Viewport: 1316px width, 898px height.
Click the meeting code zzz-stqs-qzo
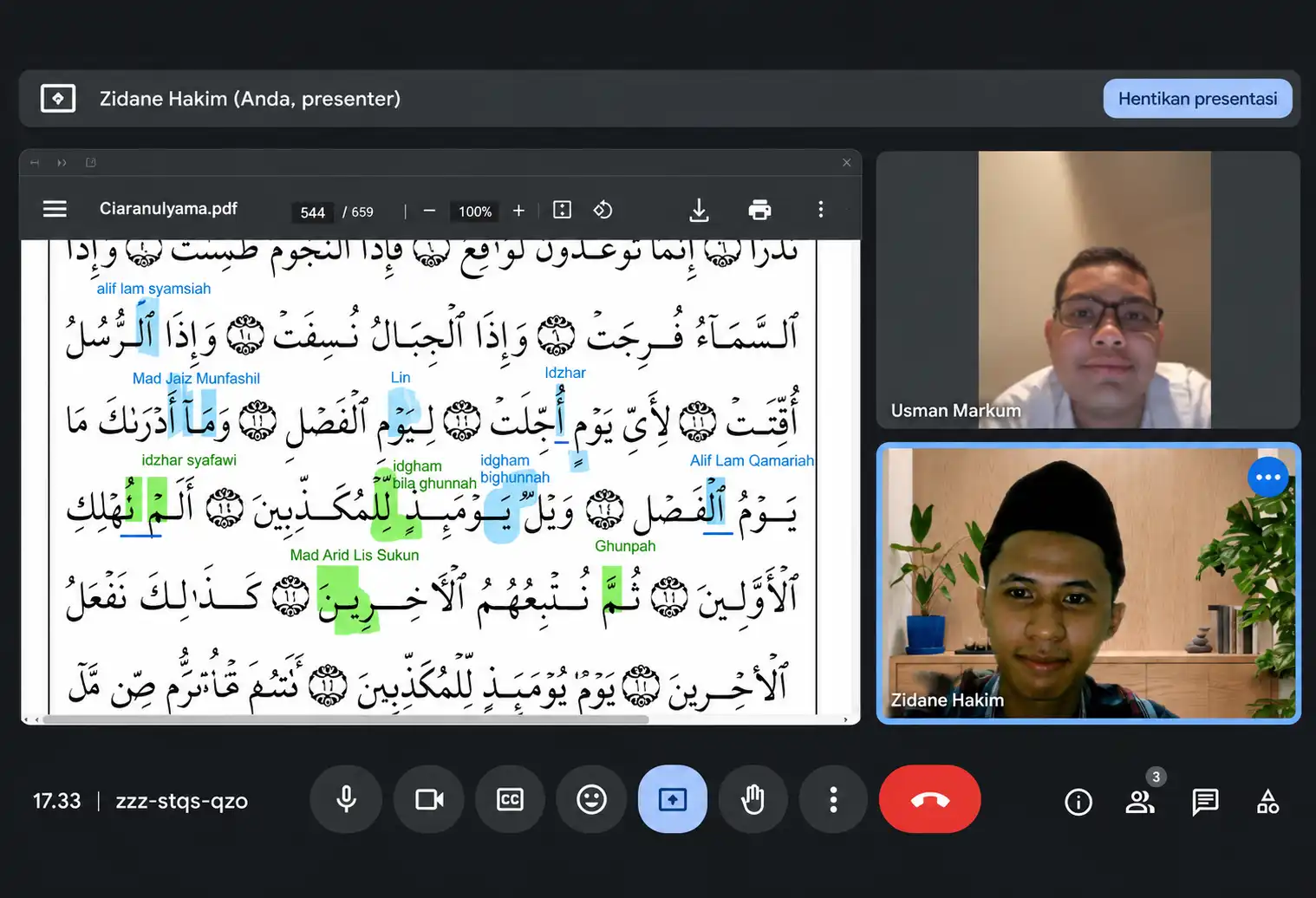click(182, 801)
